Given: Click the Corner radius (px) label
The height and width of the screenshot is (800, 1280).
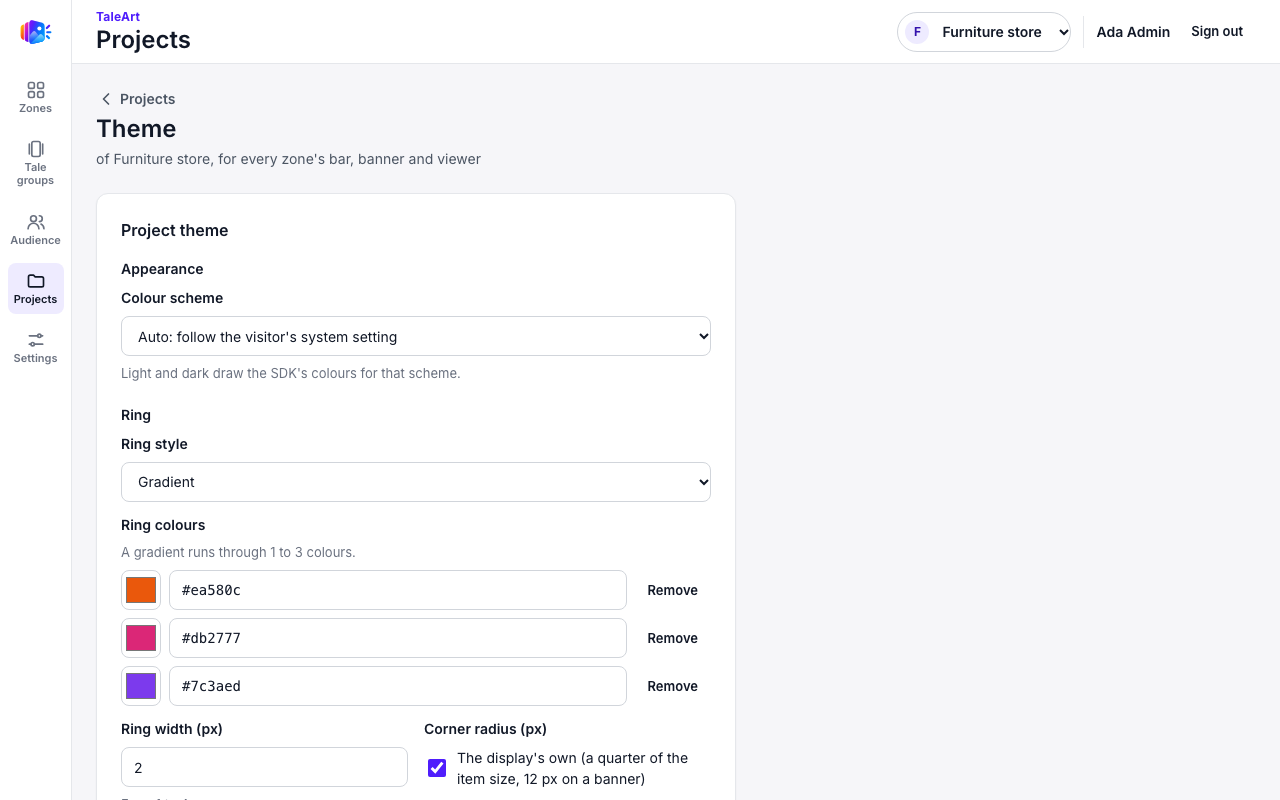Looking at the screenshot, I should (485, 729).
